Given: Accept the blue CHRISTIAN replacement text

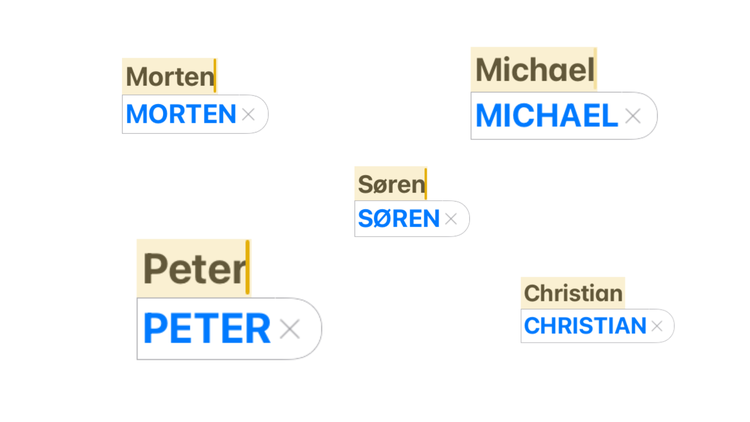Looking at the screenshot, I should [585, 326].
